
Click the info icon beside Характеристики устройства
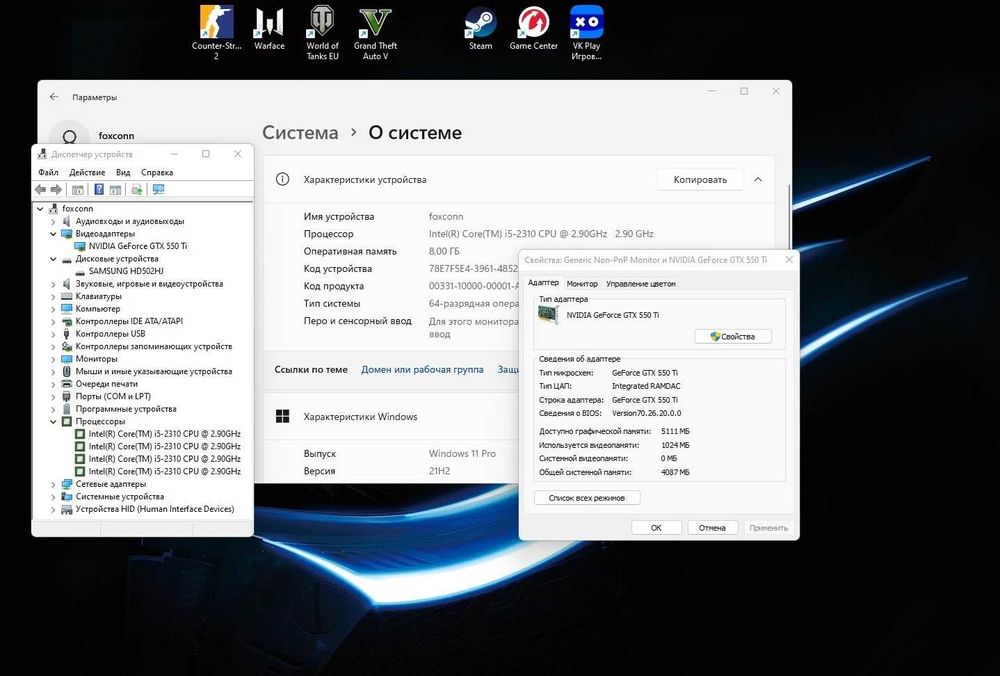pos(282,179)
